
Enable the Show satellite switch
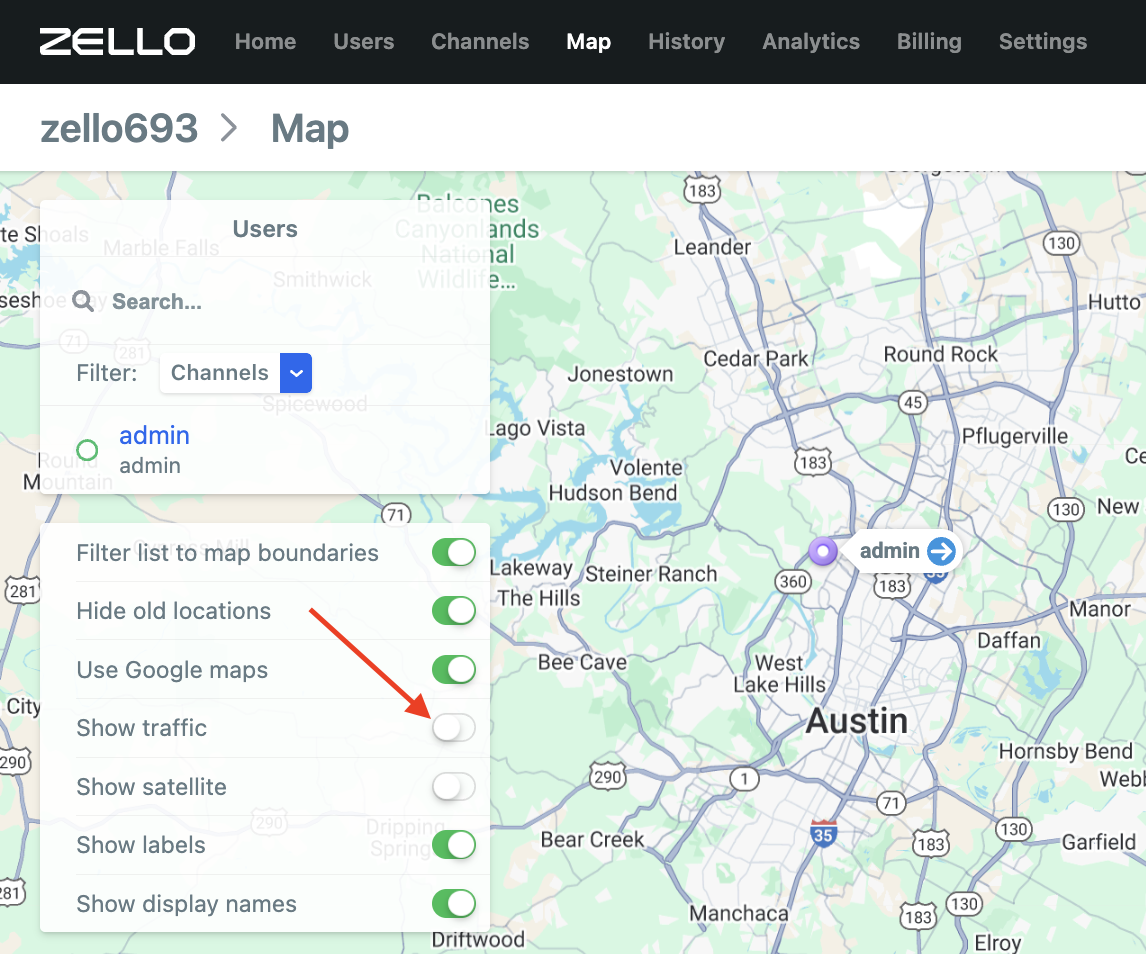click(454, 787)
